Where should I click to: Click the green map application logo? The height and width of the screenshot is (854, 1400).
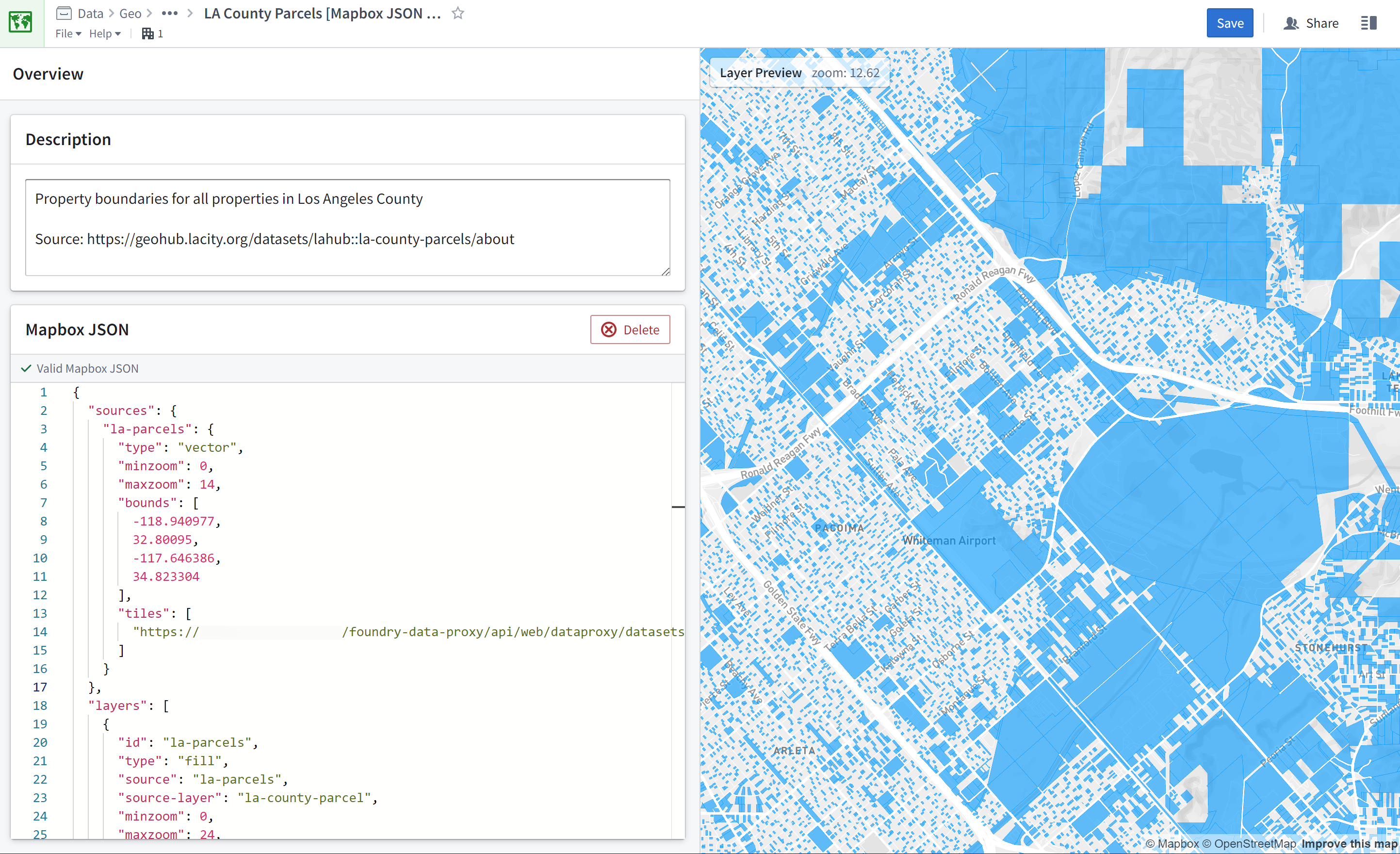click(x=21, y=23)
